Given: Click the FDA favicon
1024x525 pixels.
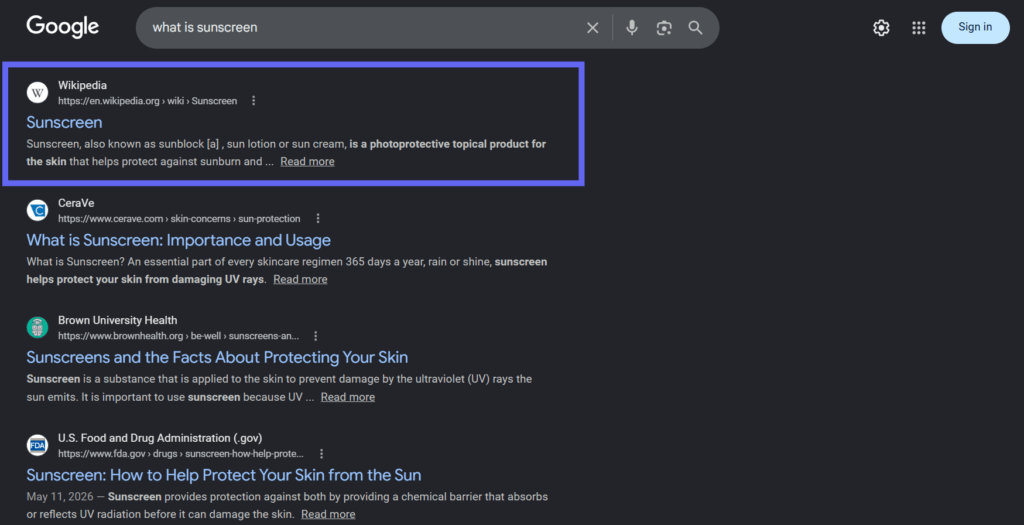Looking at the screenshot, I should (37, 445).
